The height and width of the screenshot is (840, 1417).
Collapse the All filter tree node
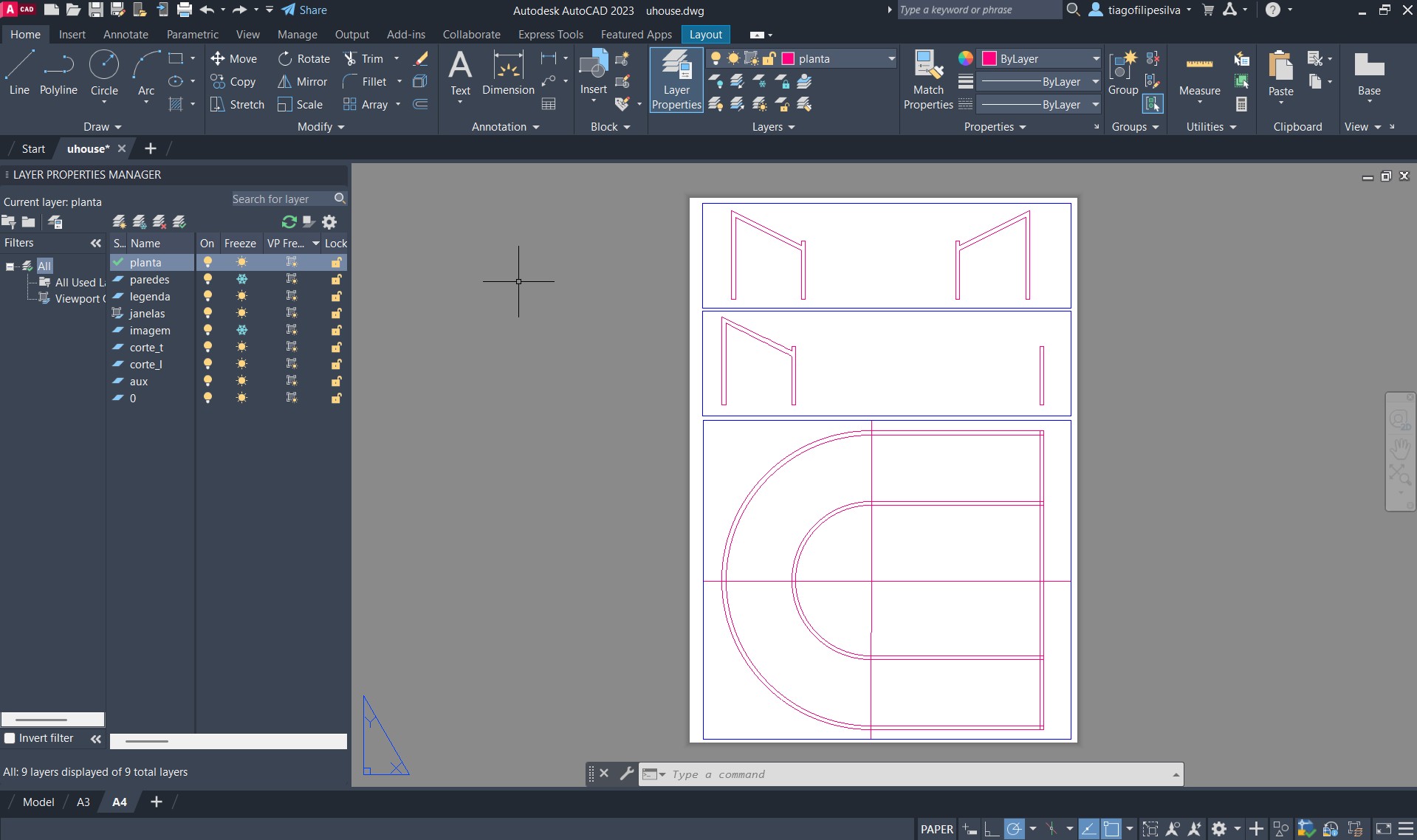tap(10, 266)
